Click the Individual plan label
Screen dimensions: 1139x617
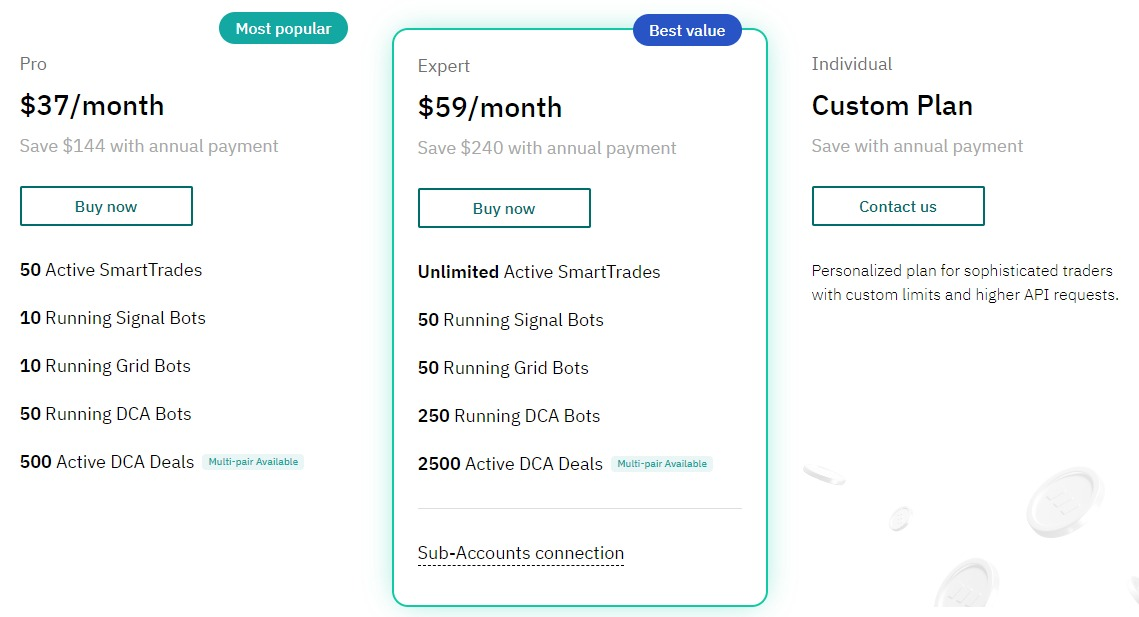[852, 64]
